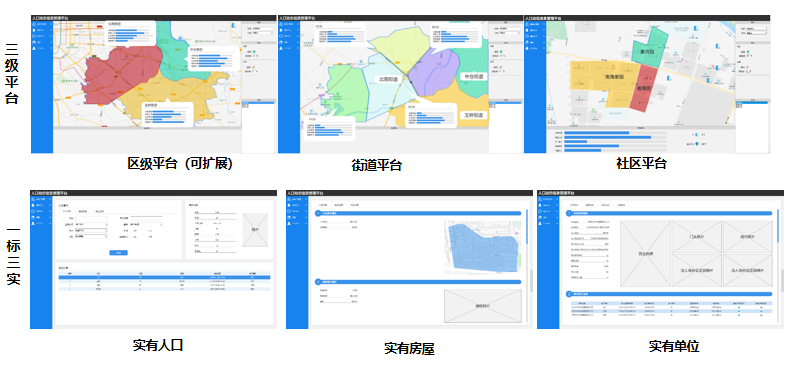This screenshot has width=797, height=374.
Task: Click 法人身份证反面照片 placeholder
Action: point(748,270)
